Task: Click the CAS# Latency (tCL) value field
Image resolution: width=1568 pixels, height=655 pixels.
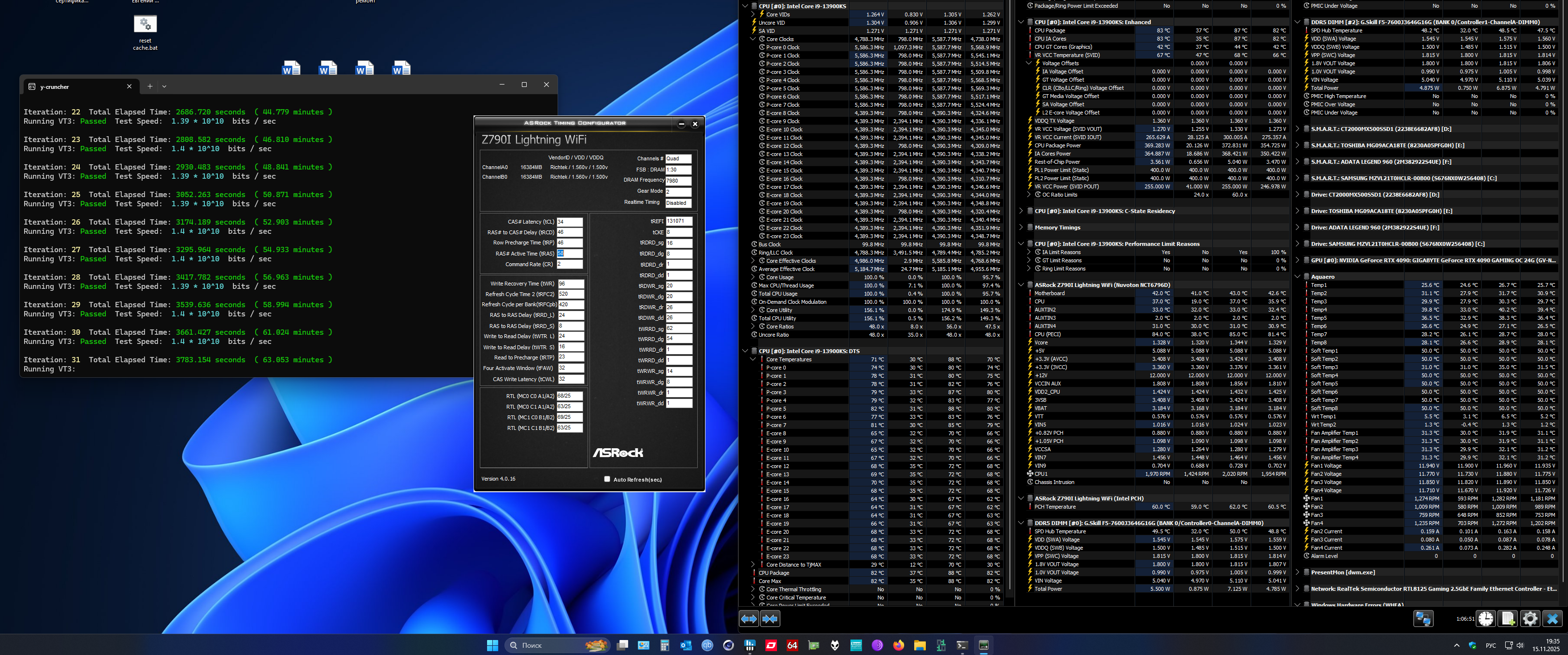Action: (x=569, y=222)
